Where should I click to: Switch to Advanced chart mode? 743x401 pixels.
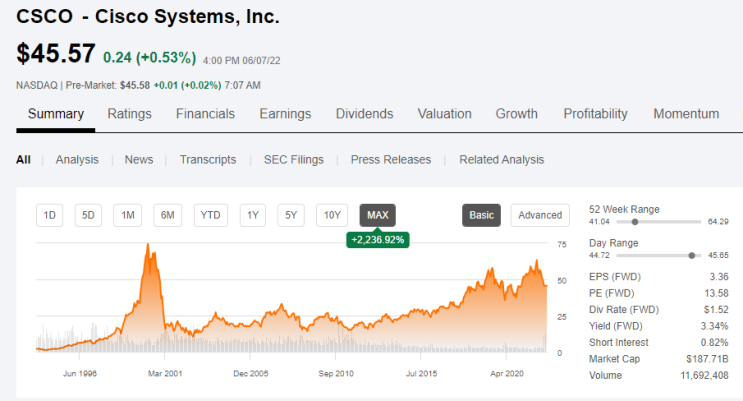[x=540, y=215]
